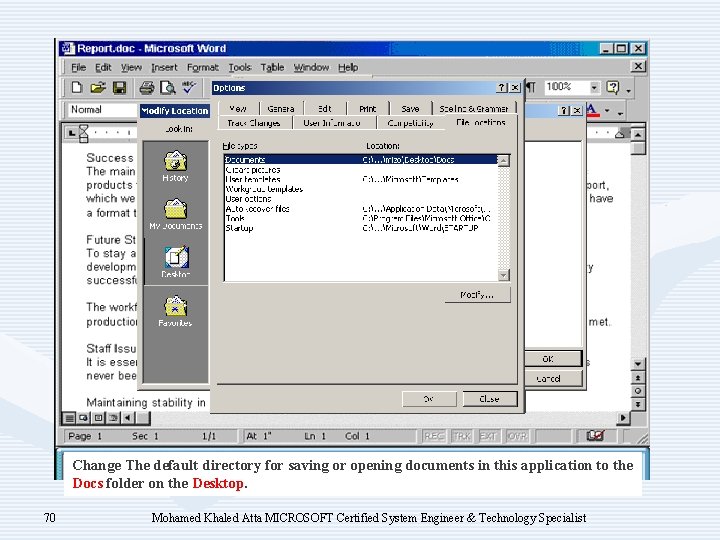Switch to the Edit tab in Options
This screenshot has width=720, height=540.
point(325,109)
